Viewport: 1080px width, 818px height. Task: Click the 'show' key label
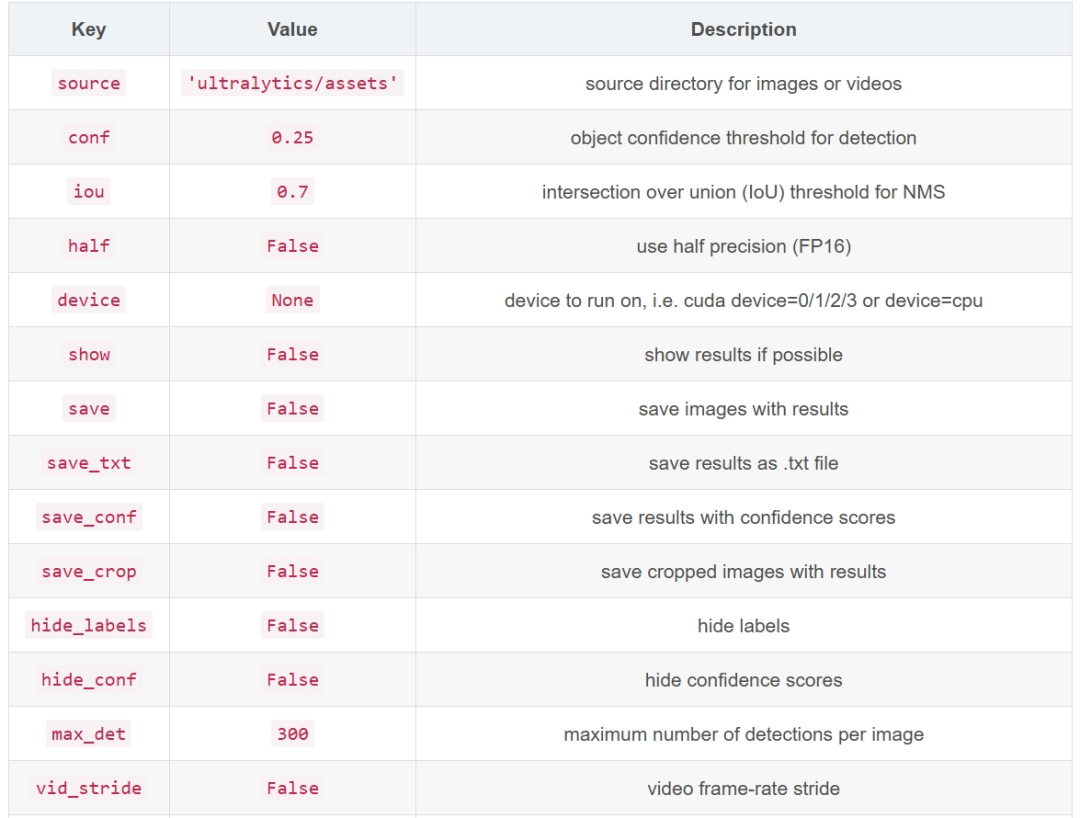pos(89,355)
